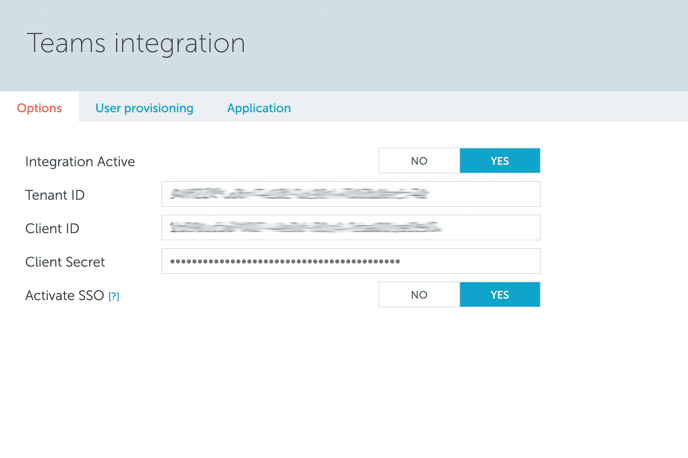Click the Integration Active label
The width and height of the screenshot is (688, 458).
[x=80, y=162]
